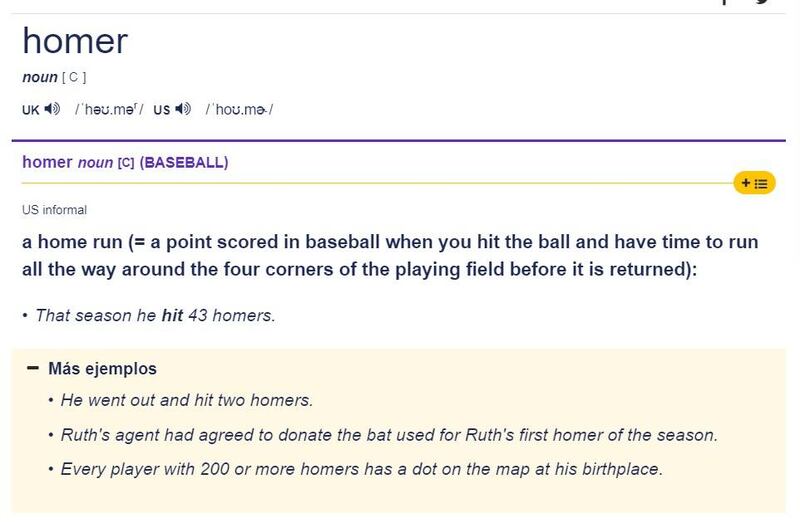
Task: Click the 'Más ejemplos' heading
Action: (102, 369)
